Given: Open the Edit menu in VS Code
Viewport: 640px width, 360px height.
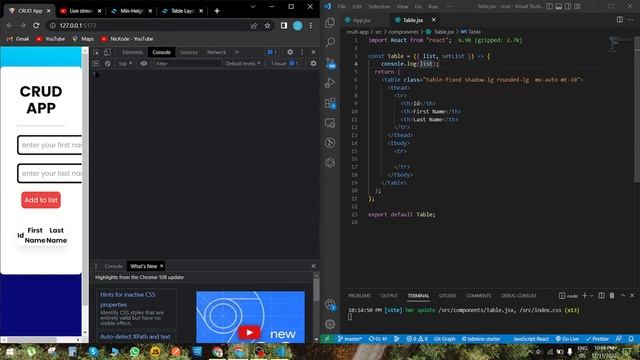Looking at the screenshot, I should 357,6.
